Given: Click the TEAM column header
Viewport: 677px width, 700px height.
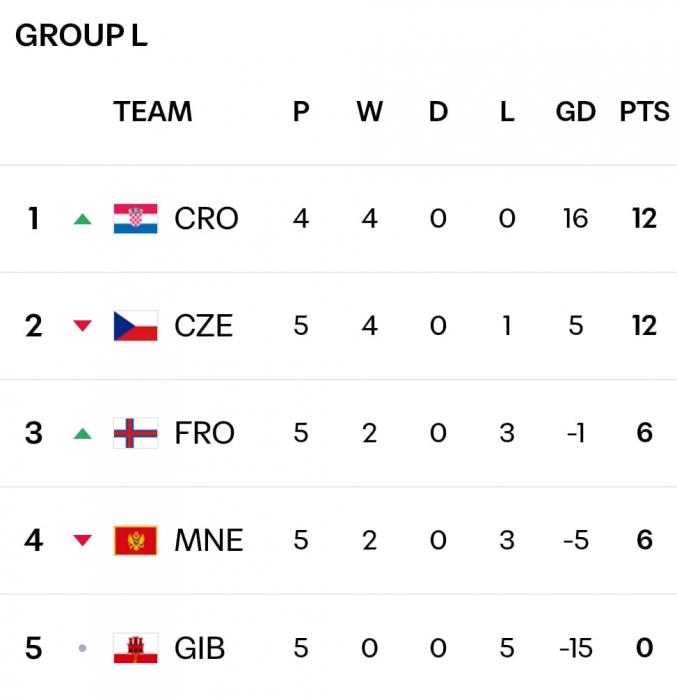Looking at the screenshot, I should [x=152, y=111].
